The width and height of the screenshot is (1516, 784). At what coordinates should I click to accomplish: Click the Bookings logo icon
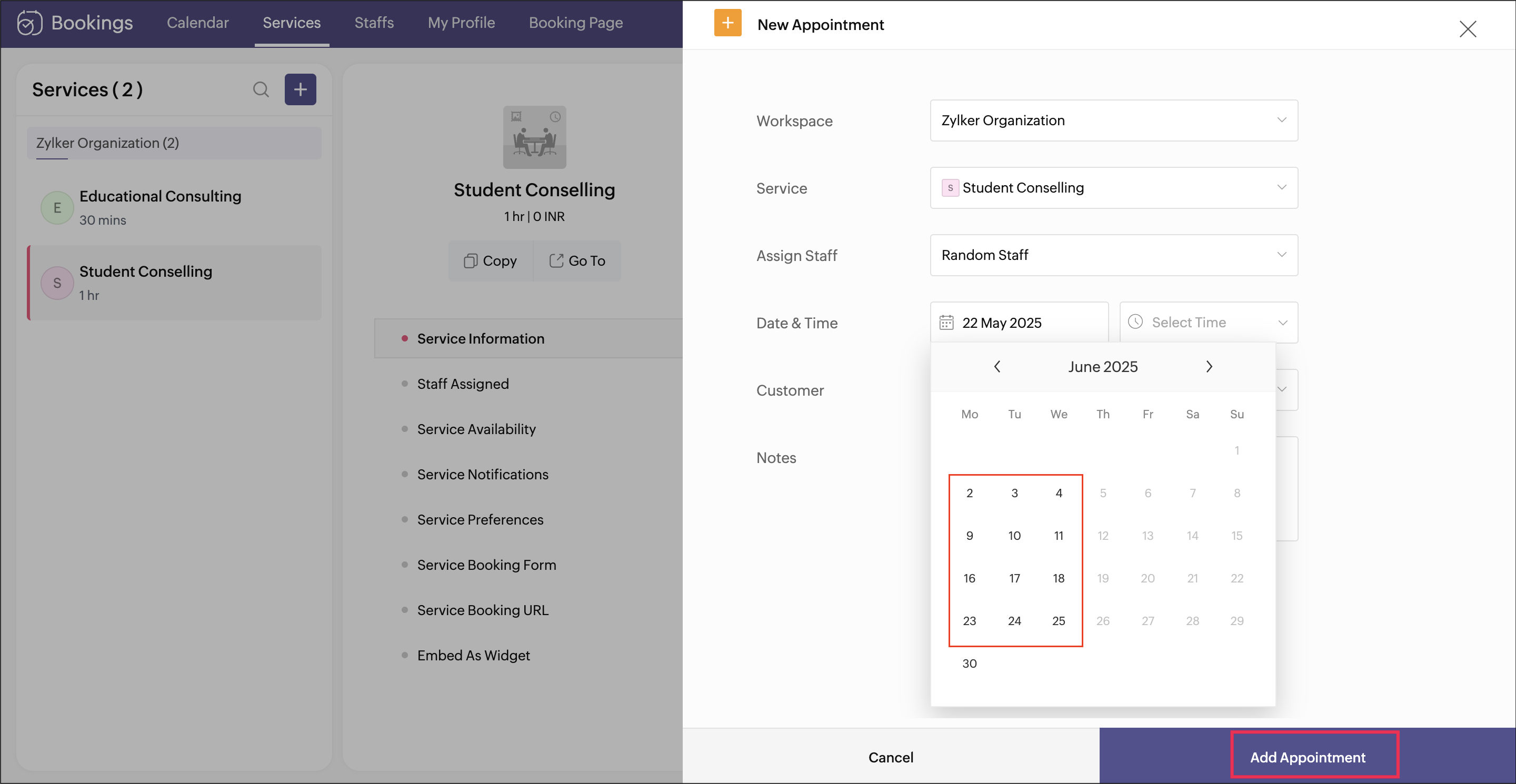(29, 23)
